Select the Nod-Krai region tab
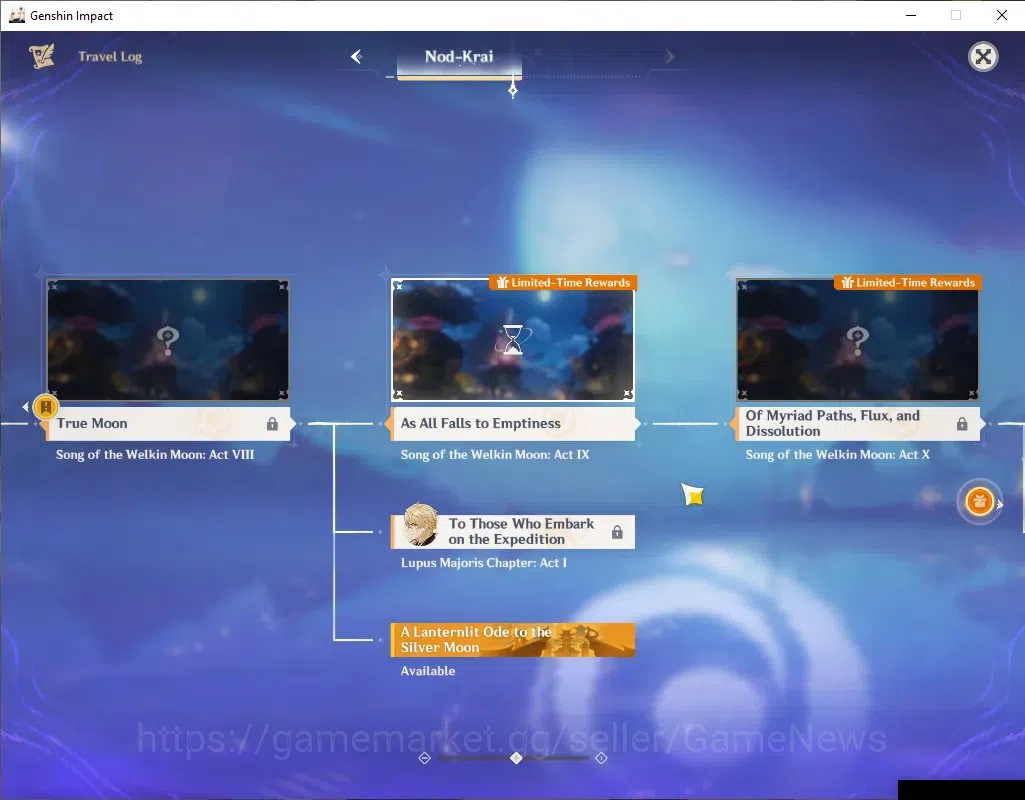The width and height of the screenshot is (1025, 800). click(x=459, y=57)
